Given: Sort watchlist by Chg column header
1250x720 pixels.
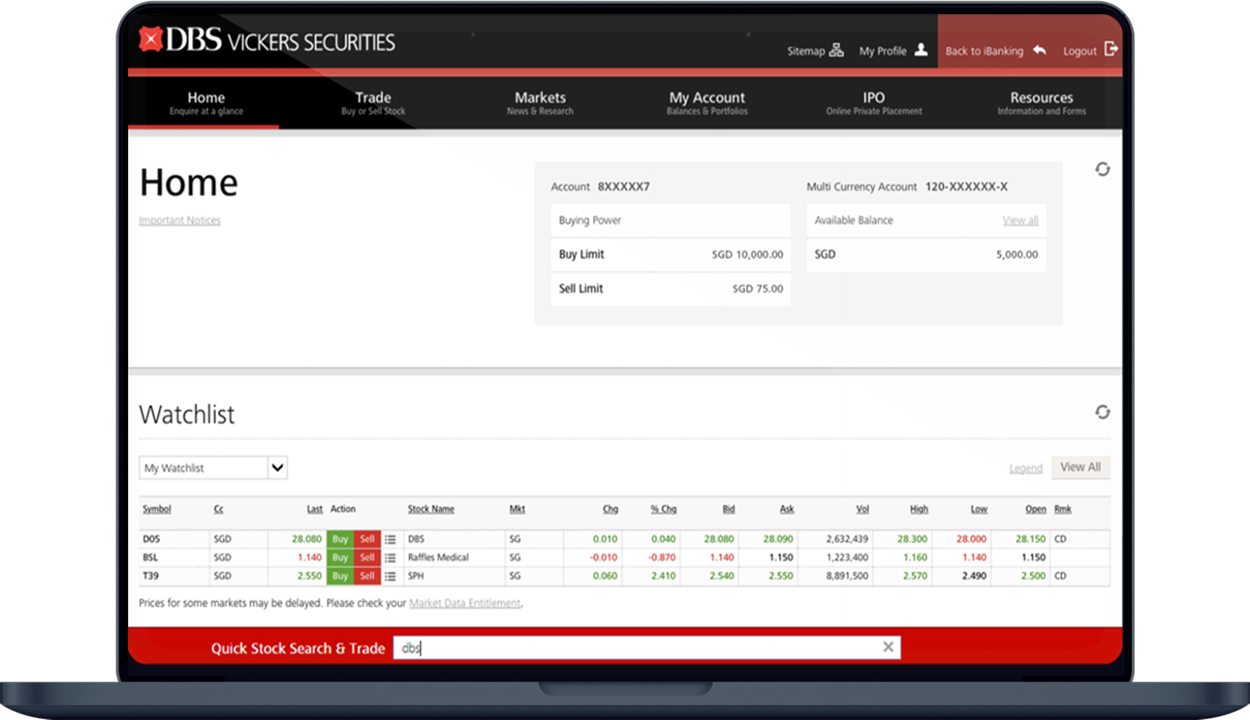Looking at the screenshot, I should pos(610,509).
